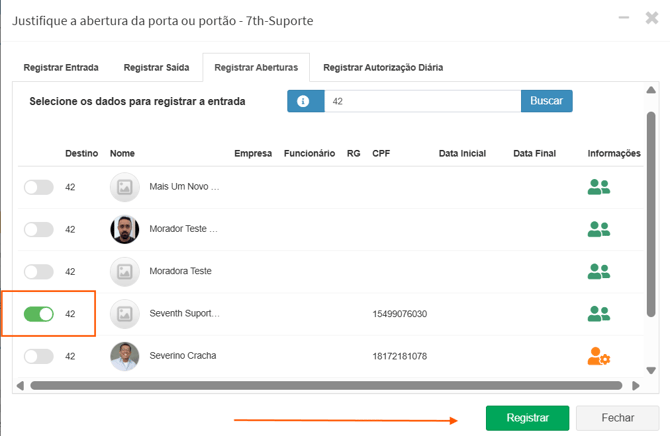Switch to Registrar Entrada tab
The image size is (670, 436).
coord(61,67)
